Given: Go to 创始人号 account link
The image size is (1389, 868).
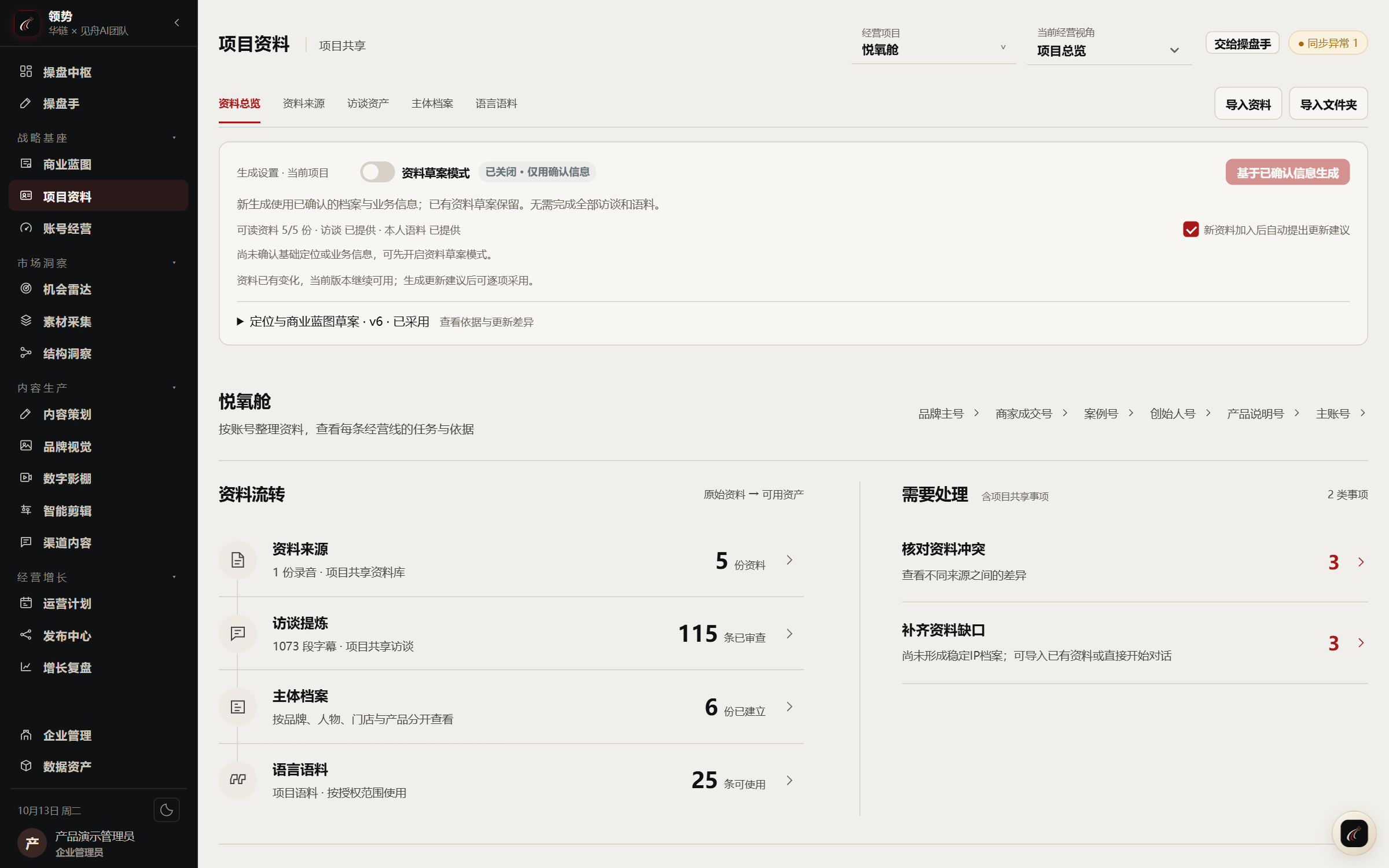Looking at the screenshot, I should click(1179, 414).
